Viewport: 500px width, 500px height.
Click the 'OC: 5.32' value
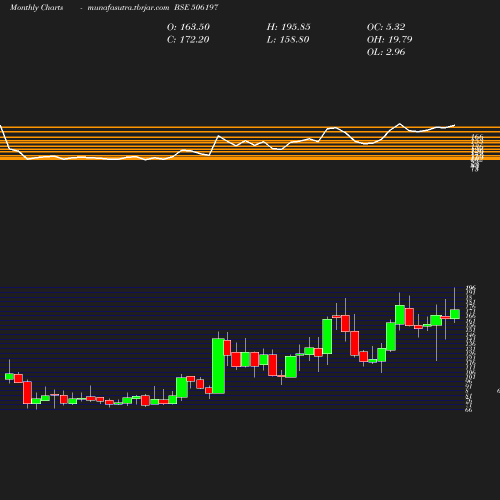coord(386,27)
